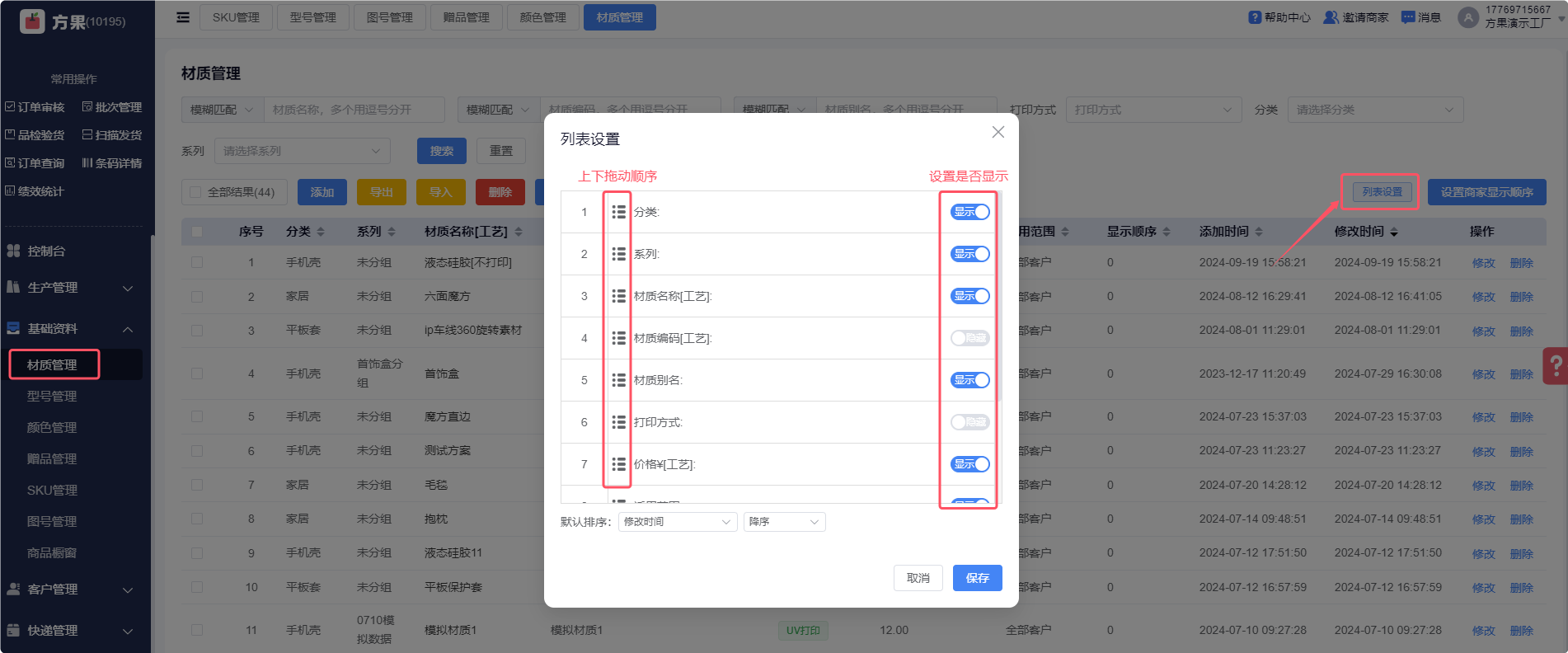The image size is (1568, 653).
Task: Open 默认排序 field dropdown 修改时间
Action: (678, 522)
